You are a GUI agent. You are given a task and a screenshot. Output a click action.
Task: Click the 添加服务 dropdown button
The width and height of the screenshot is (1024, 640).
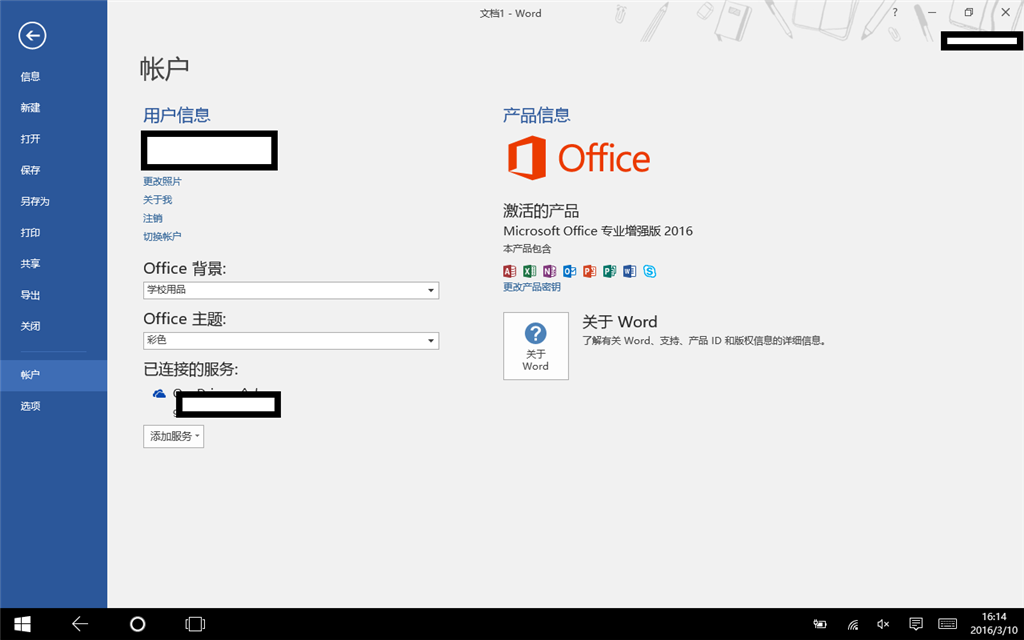coord(173,436)
